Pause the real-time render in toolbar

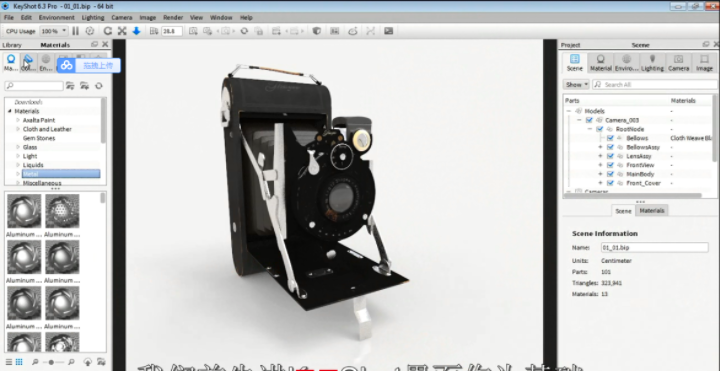click(75, 31)
